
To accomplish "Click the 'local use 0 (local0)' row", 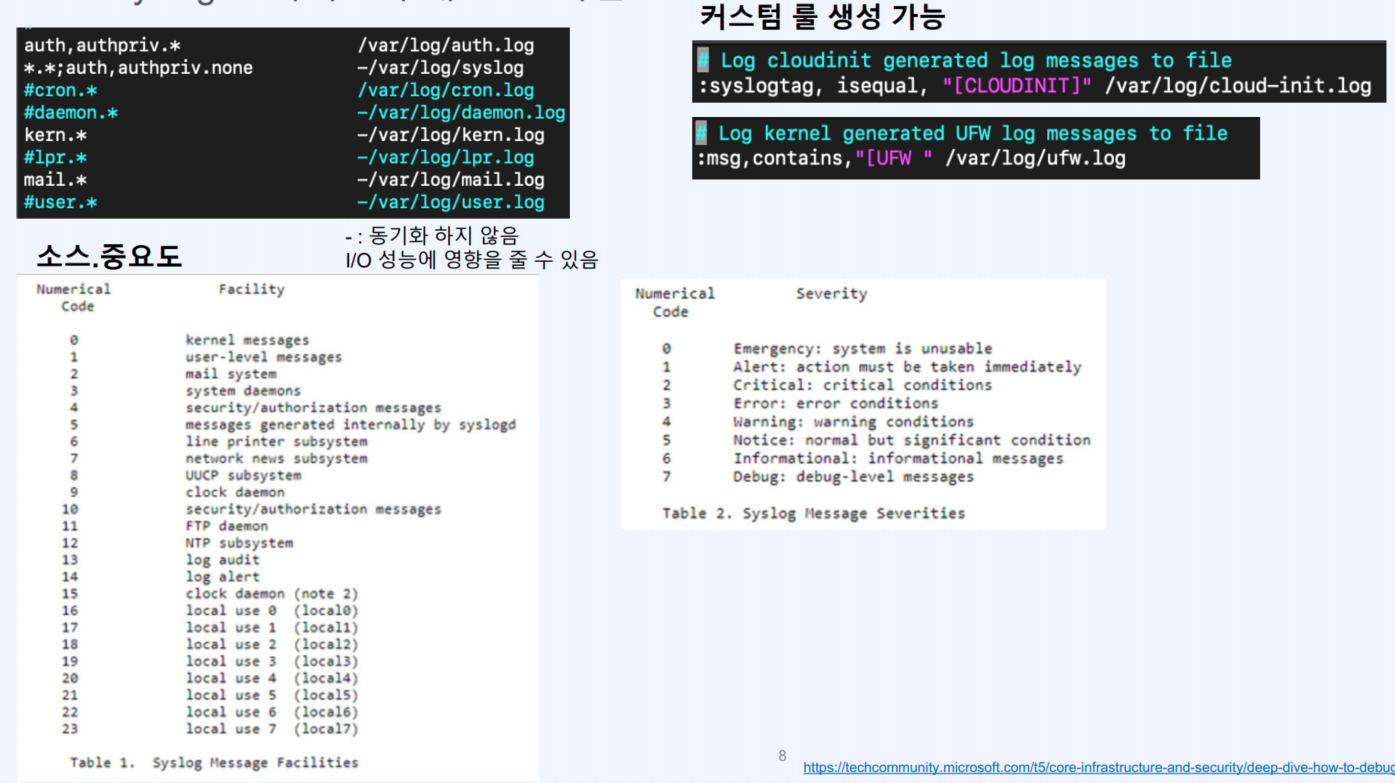I will tap(272, 611).
